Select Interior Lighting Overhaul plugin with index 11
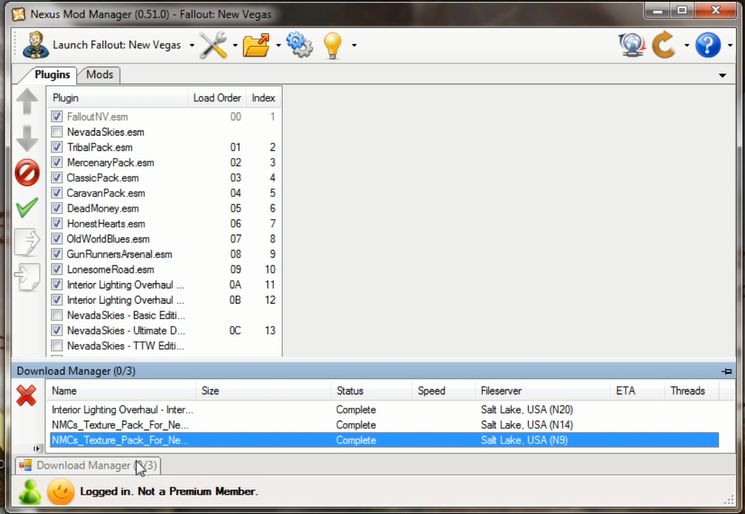The width and height of the screenshot is (745, 514). [x=164, y=285]
